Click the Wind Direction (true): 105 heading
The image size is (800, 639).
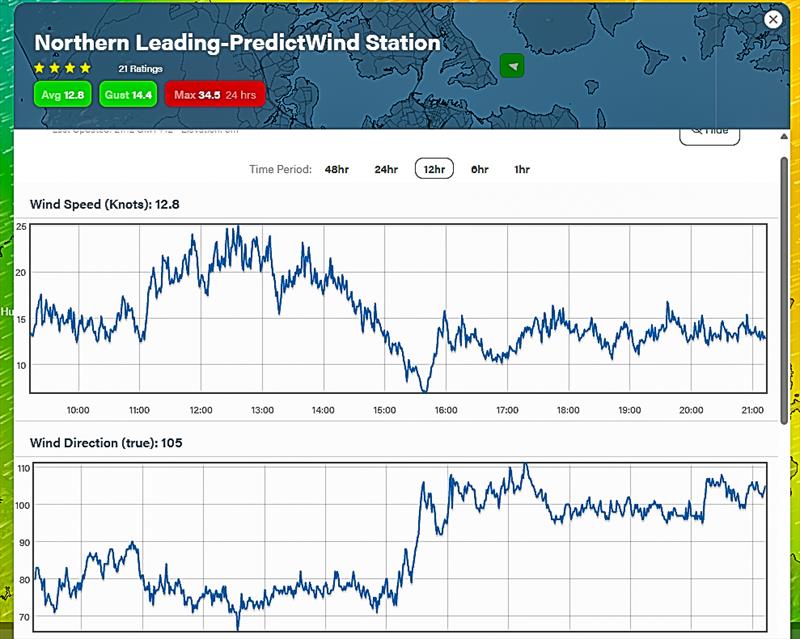tap(106, 443)
